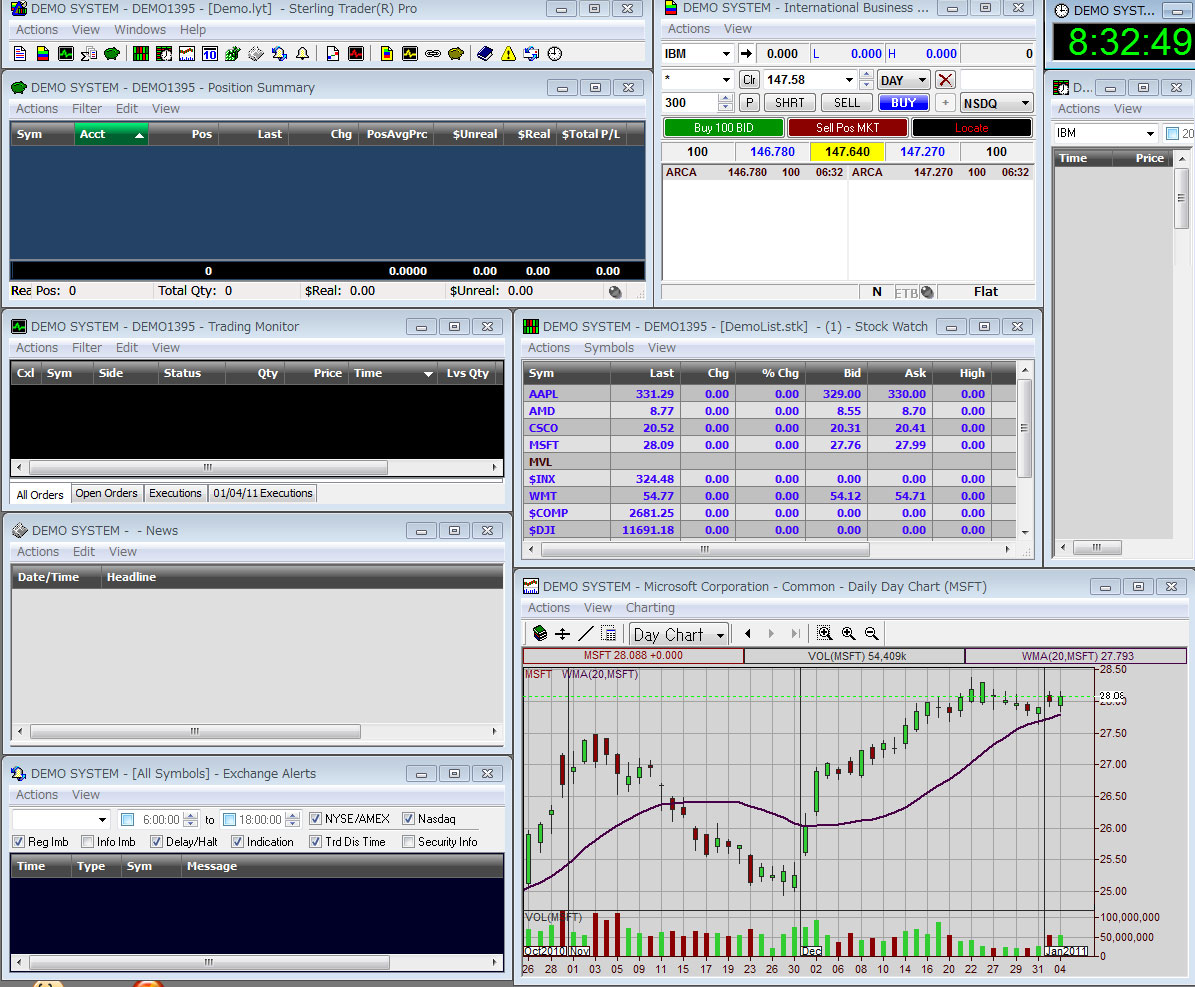Click the bell with blue arrows icon
This screenshot has width=1195, height=987.
point(280,53)
